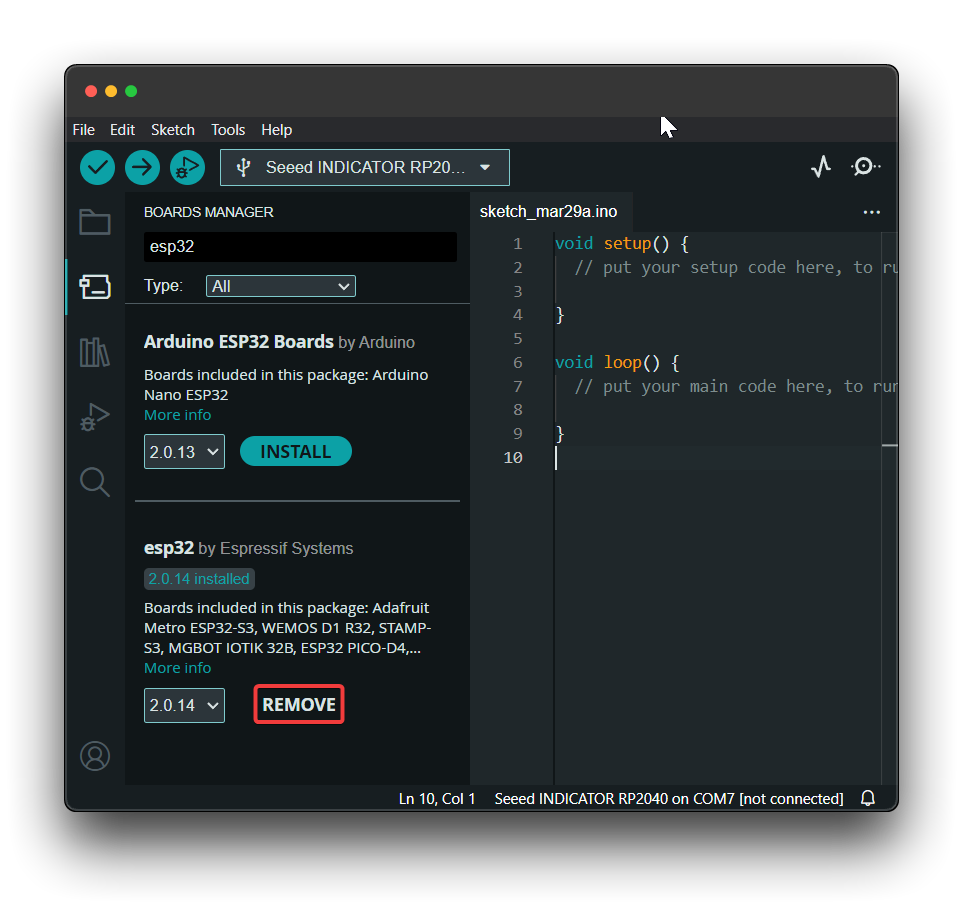The image size is (963, 908).
Task: Install Arduino ESP32 Boards package
Action: [295, 452]
